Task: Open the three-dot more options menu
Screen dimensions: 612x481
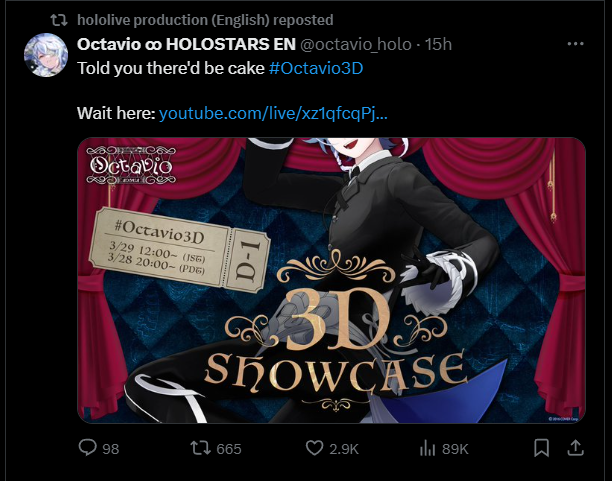Action: (575, 44)
